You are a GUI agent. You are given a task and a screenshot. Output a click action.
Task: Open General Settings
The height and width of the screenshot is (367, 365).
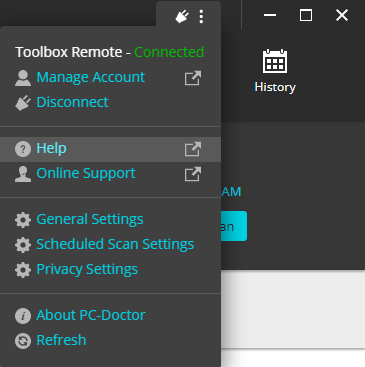click(90, 220)
